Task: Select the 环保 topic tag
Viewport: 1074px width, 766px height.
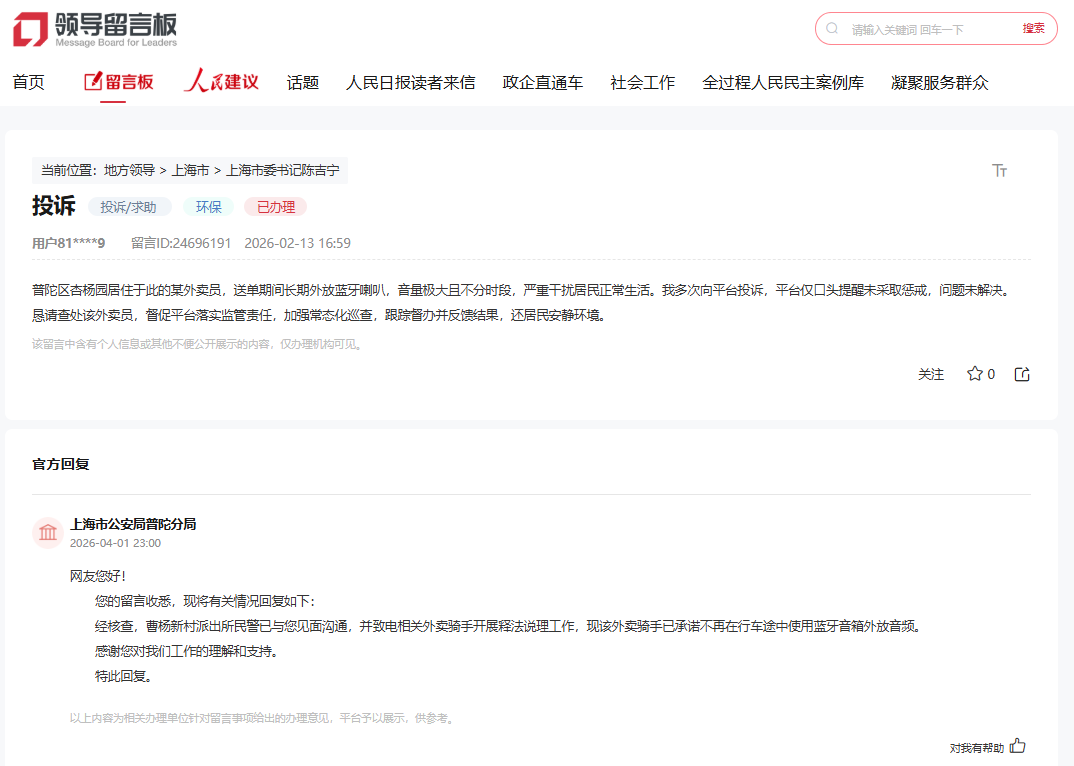Action: pyautogui.click(x=209, y=206)
